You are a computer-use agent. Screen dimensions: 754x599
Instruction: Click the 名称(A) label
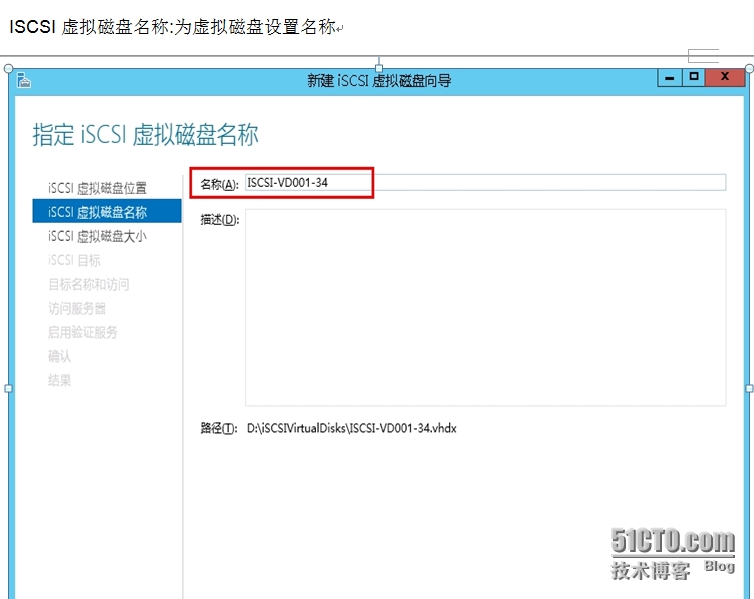click(219, 184)
